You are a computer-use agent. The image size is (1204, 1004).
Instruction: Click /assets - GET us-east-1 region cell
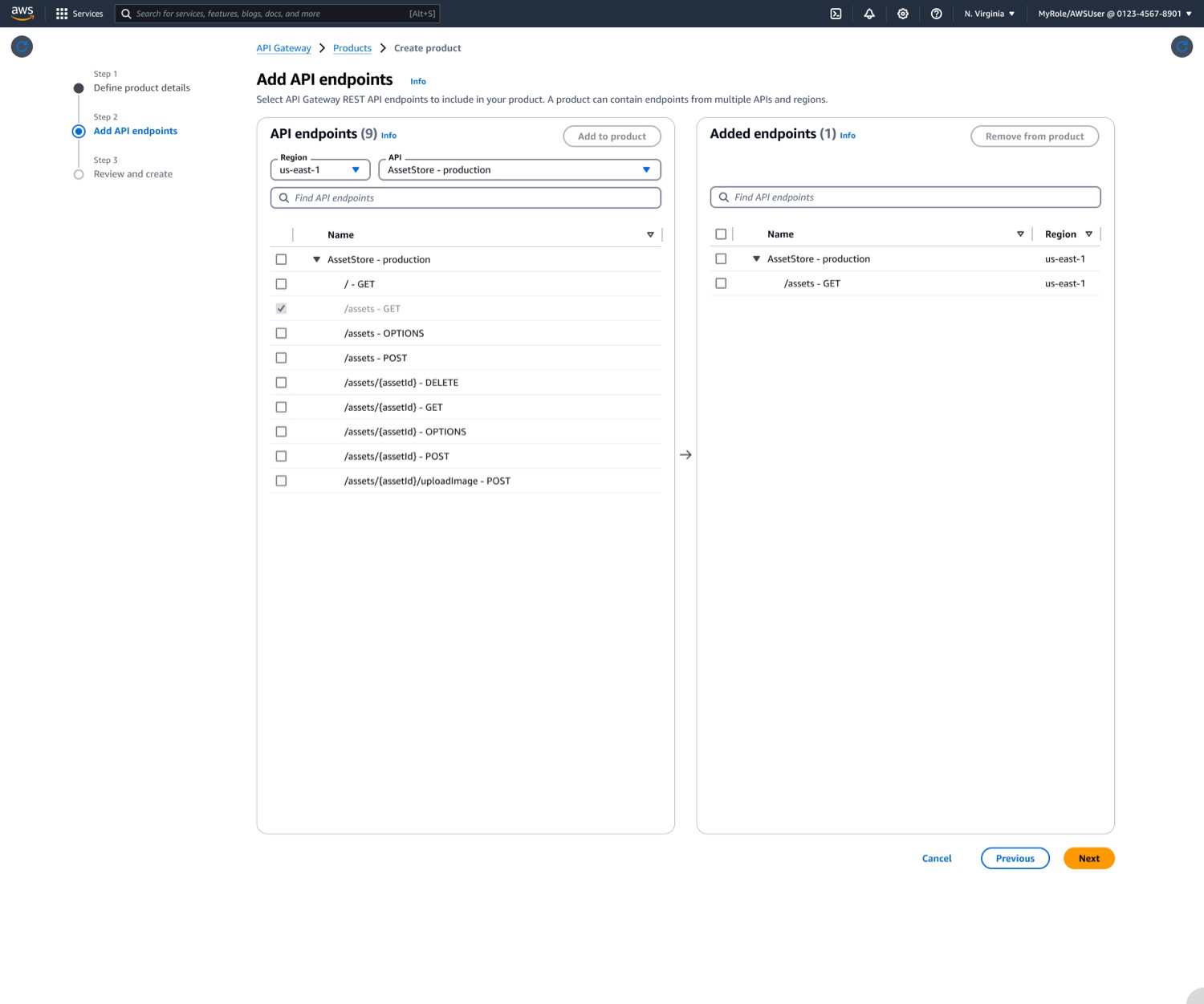tap(1065, 283)
